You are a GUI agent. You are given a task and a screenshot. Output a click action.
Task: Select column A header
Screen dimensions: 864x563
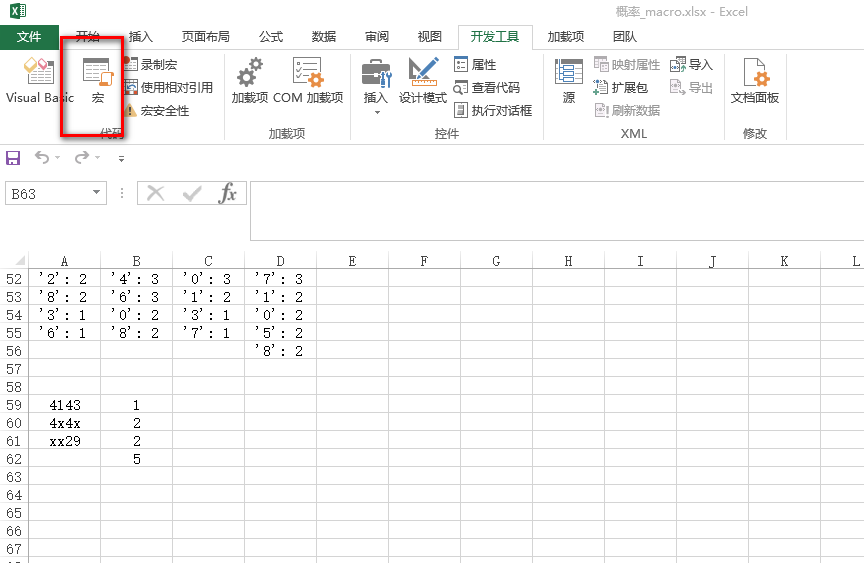click(x=64, y=261)
